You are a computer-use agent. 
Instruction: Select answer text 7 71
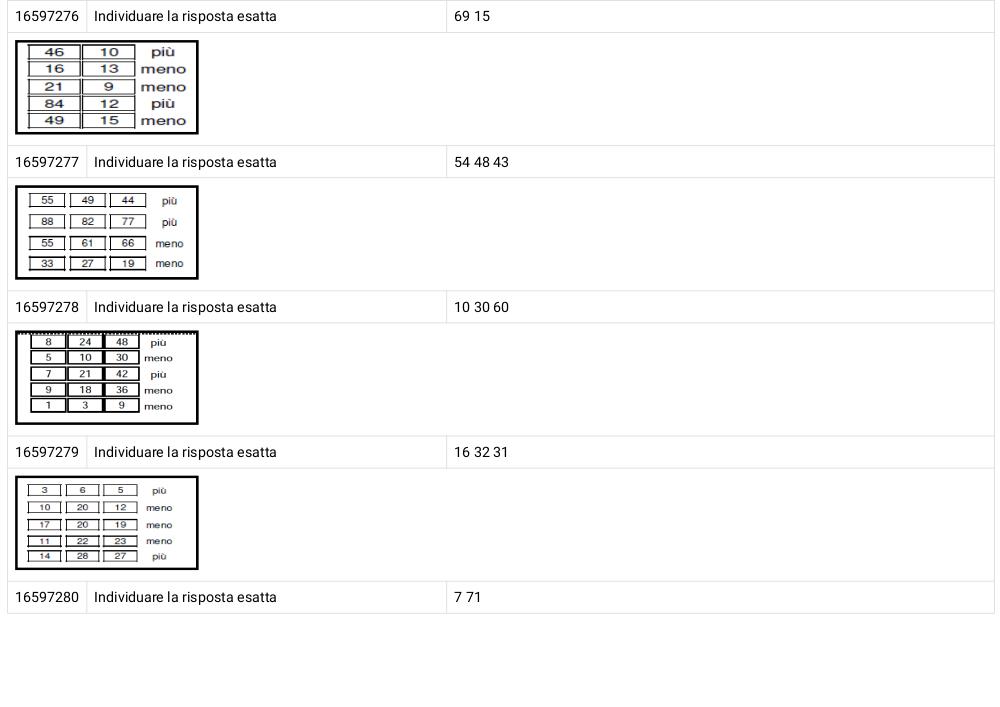coord(467,597)
